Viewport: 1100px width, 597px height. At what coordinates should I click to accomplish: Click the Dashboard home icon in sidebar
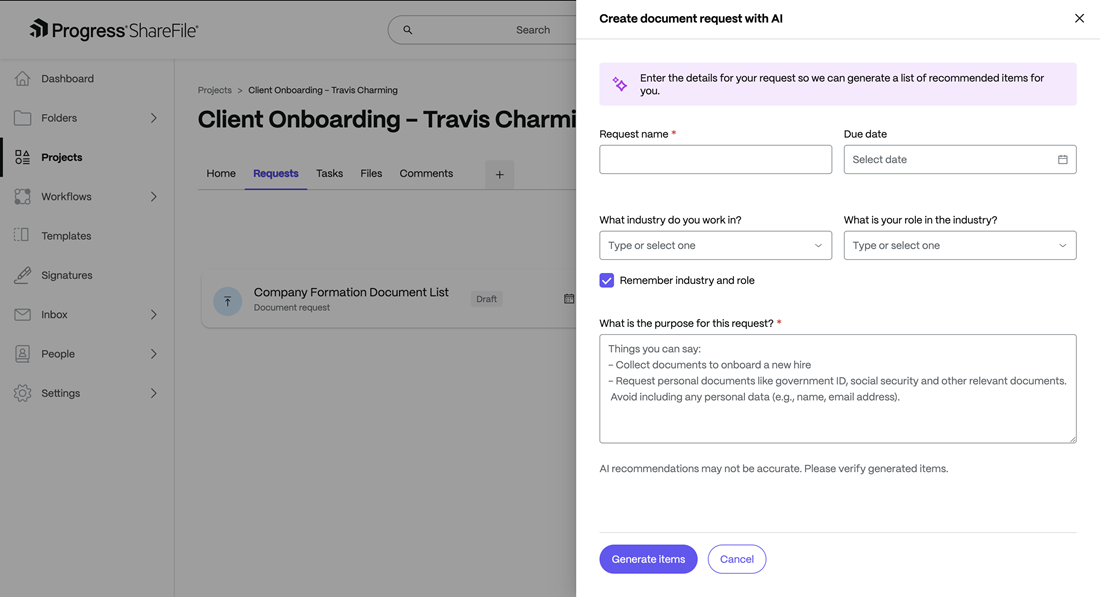[22, 78]
